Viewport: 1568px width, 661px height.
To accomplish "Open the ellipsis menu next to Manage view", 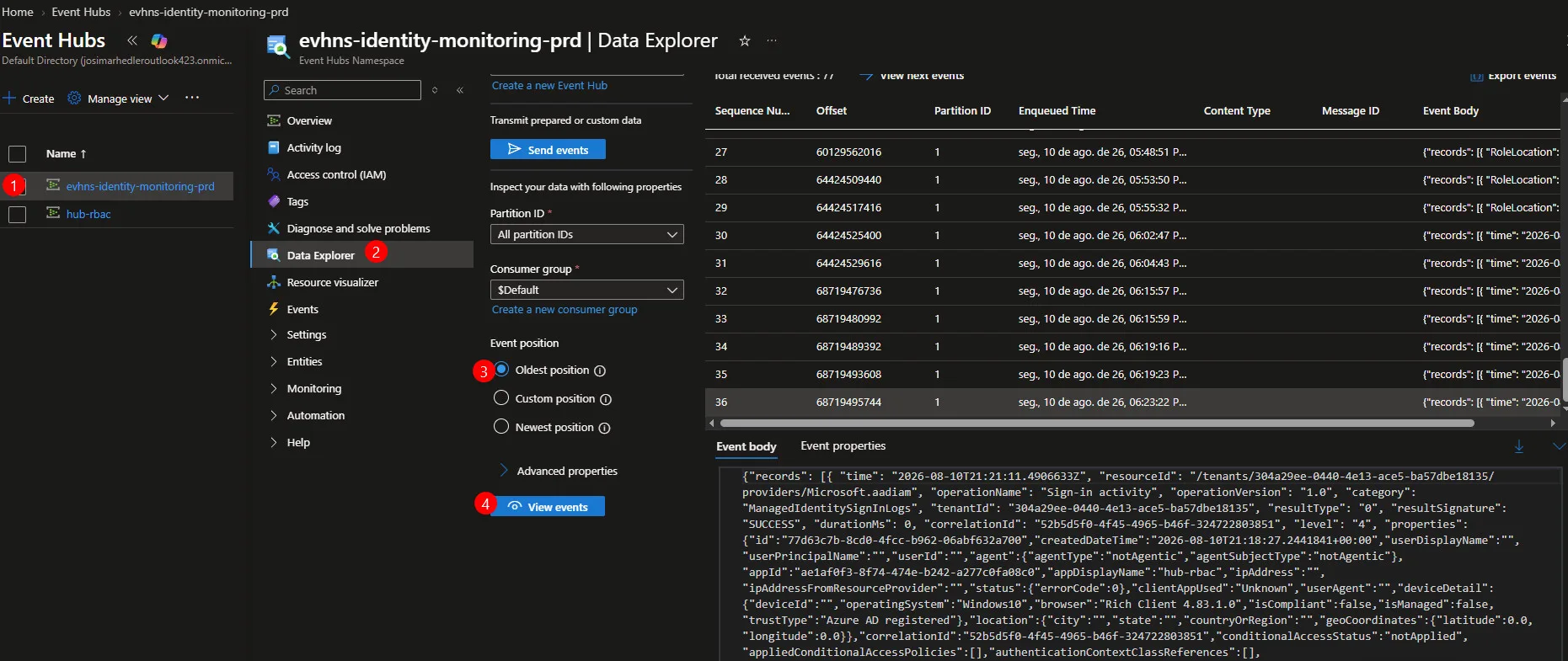I will (x=192, y=98).
